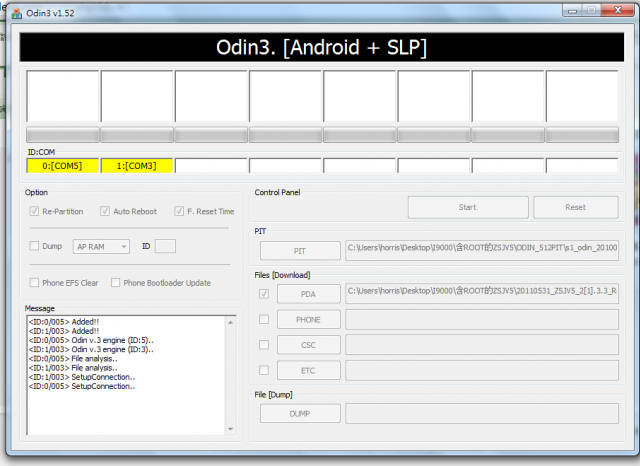The height and width of the screenshot is (466, 640).
Task: Toggle the F. Reset Time checkbox
Action: pos(179,211)
